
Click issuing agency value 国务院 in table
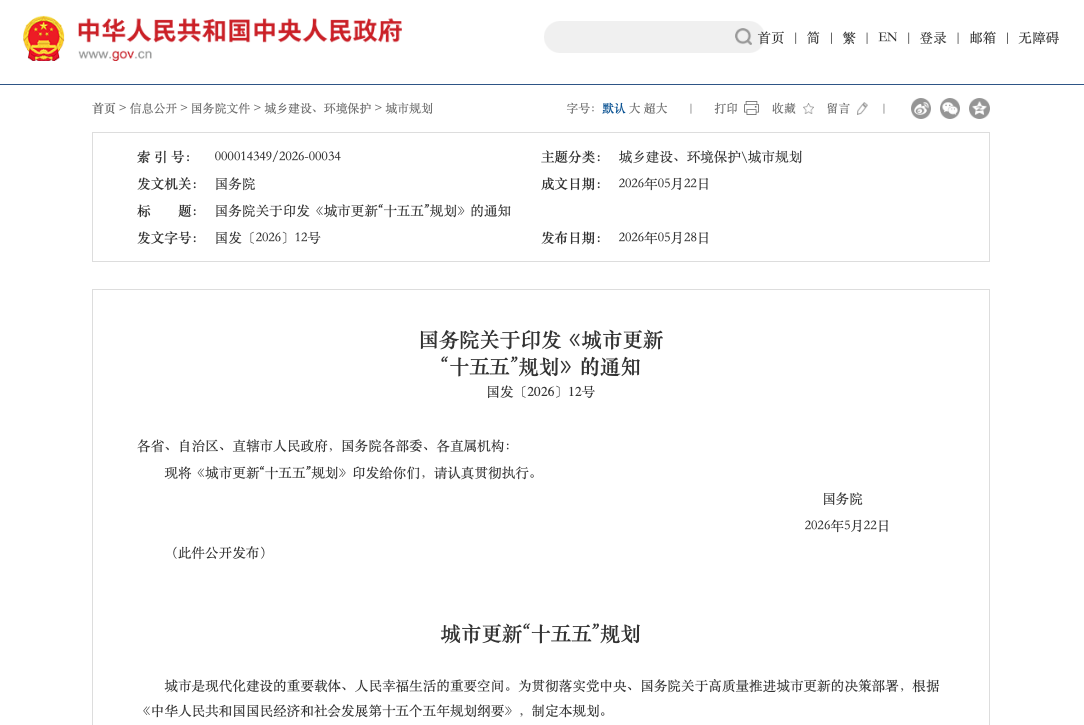[235, 184]
